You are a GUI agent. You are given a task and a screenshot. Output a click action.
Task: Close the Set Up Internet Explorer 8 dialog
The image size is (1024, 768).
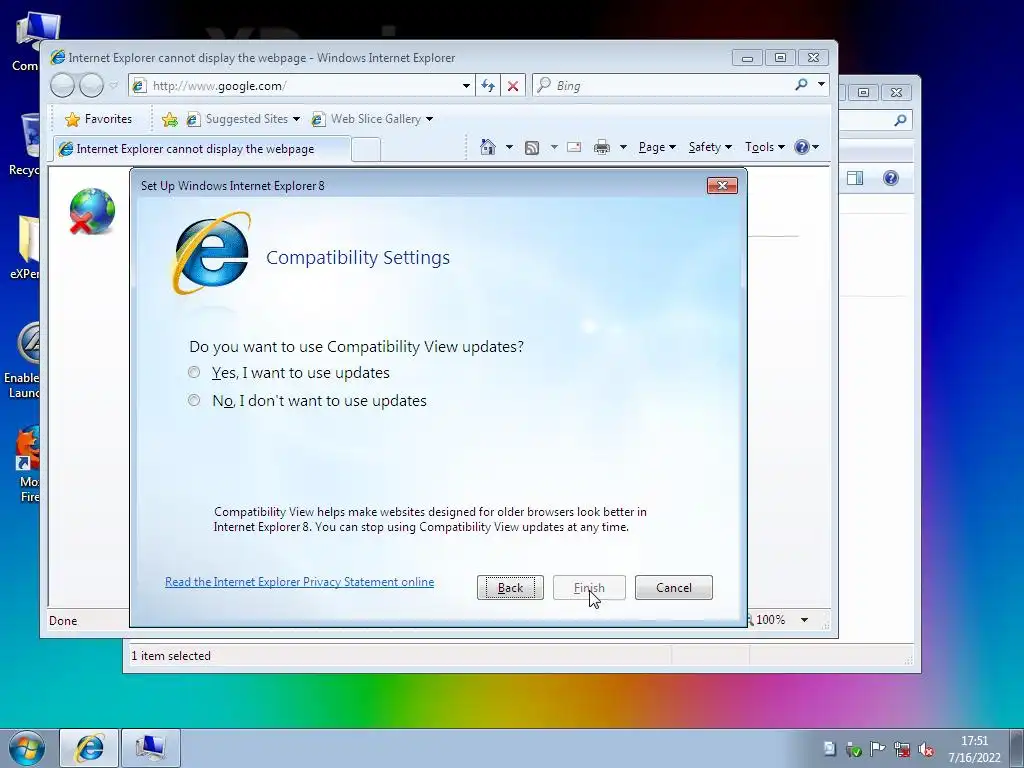coord(722,185)
